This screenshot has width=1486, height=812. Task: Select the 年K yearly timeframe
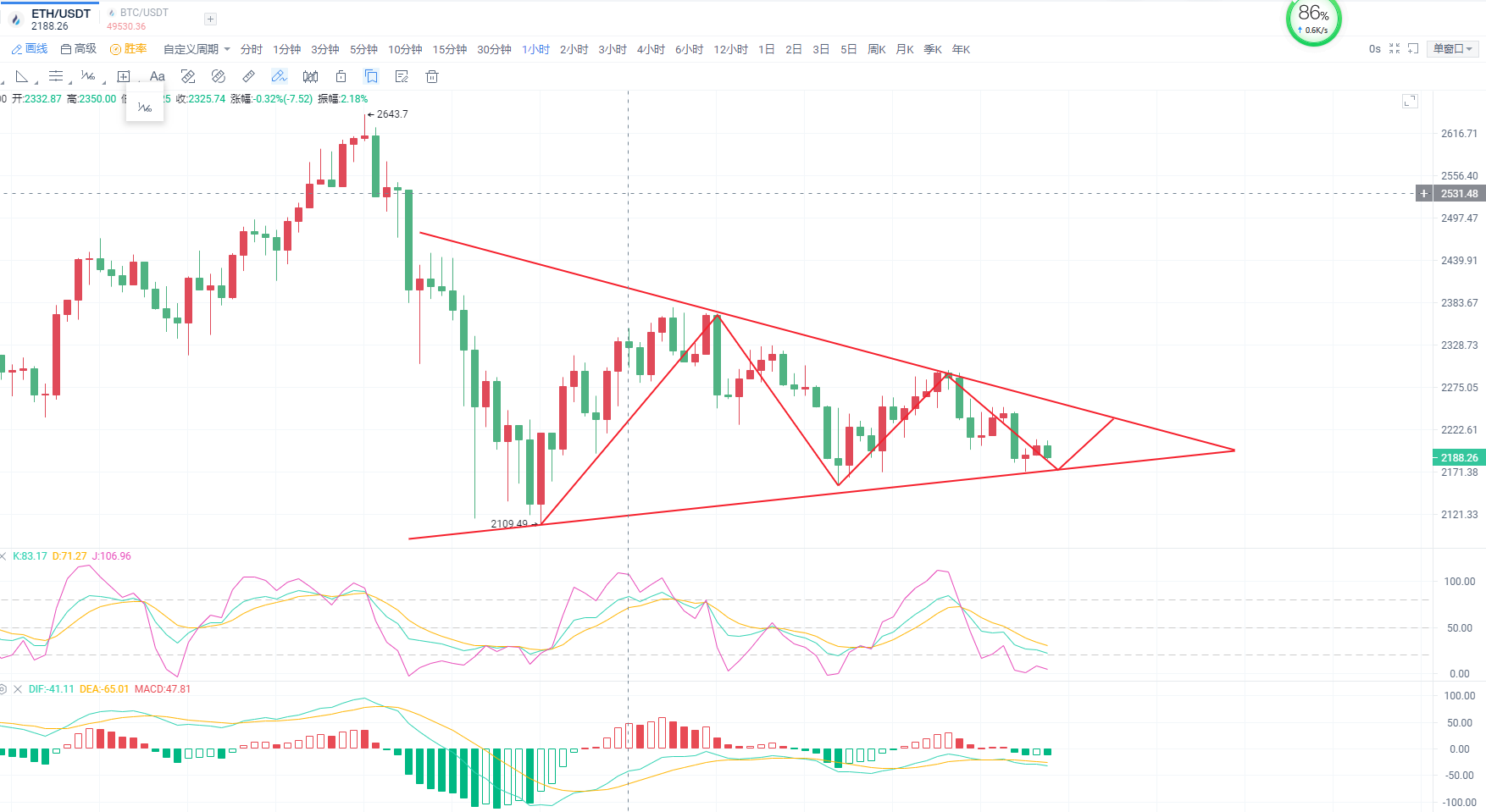click(x=961, y=49)
